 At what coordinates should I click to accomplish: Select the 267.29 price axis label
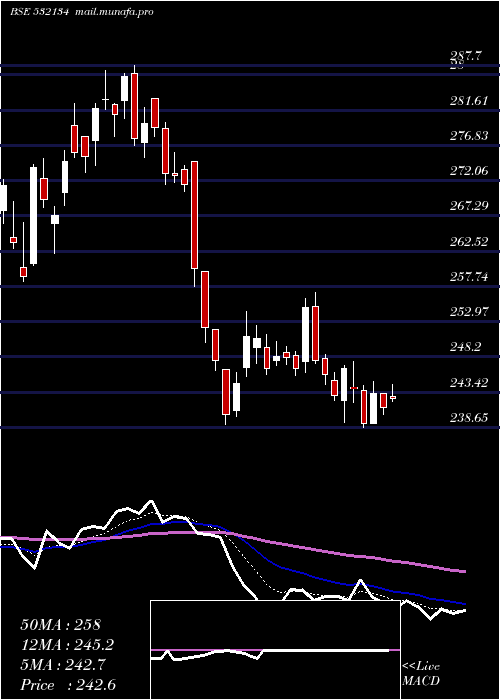click(468, 206)
